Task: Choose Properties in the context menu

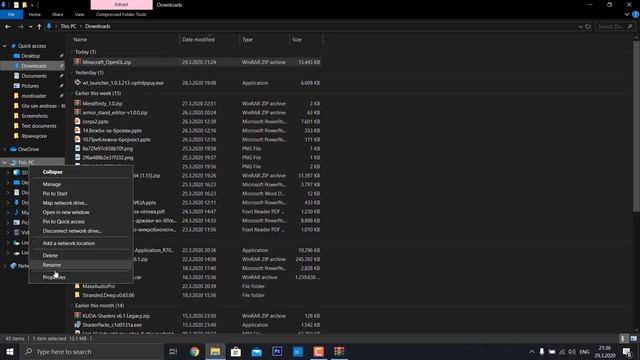Action: coord(81,277)
